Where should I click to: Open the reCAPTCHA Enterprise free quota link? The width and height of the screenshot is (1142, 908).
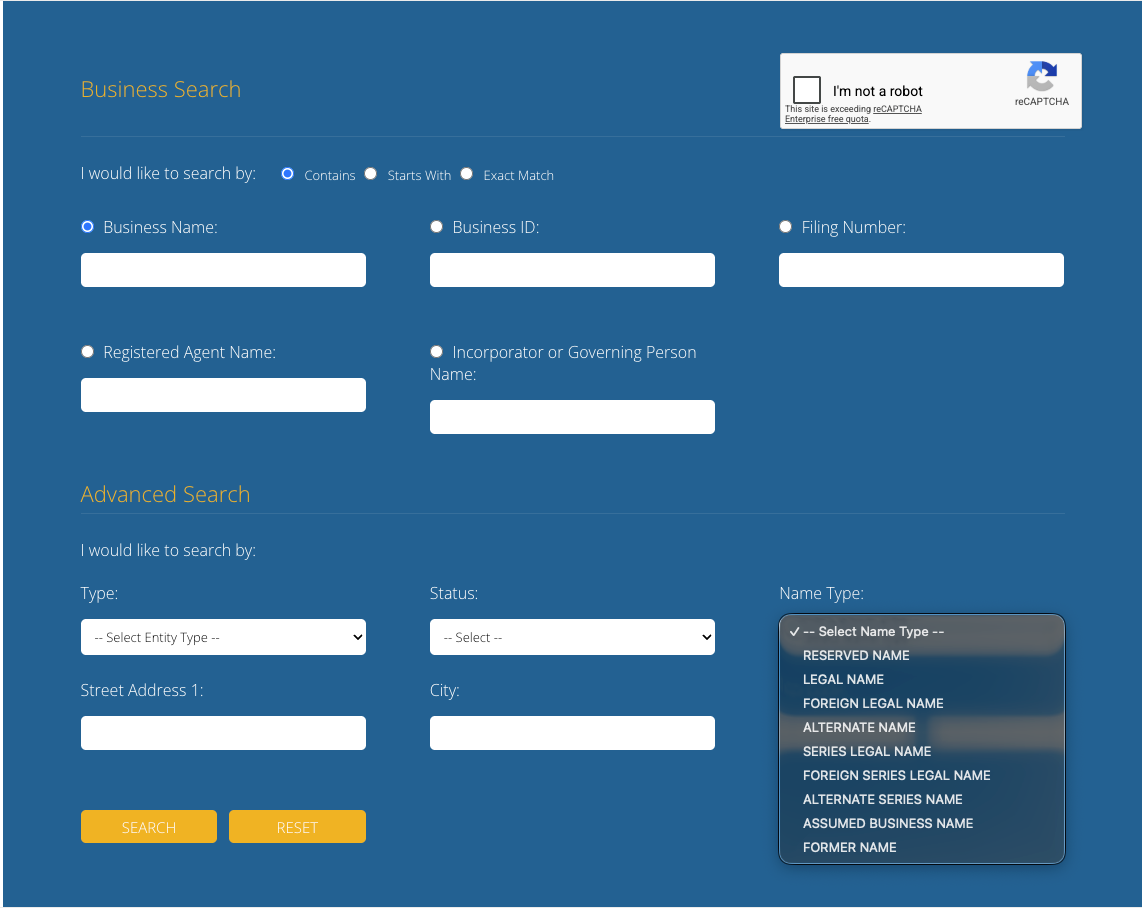tap(853, 114)
